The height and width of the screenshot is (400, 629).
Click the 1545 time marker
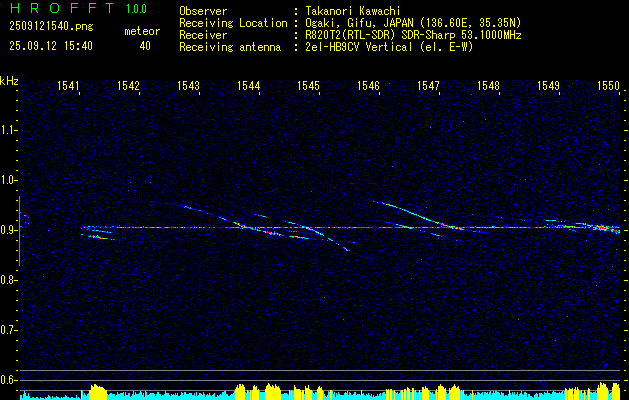[309, 85]
